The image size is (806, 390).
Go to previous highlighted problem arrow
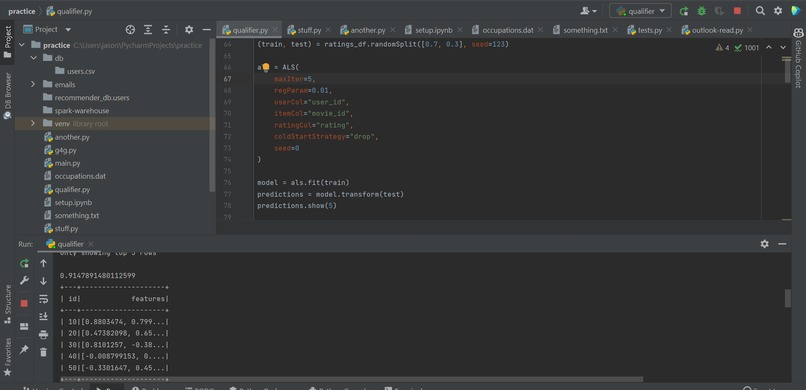click(x=769, y=47)
